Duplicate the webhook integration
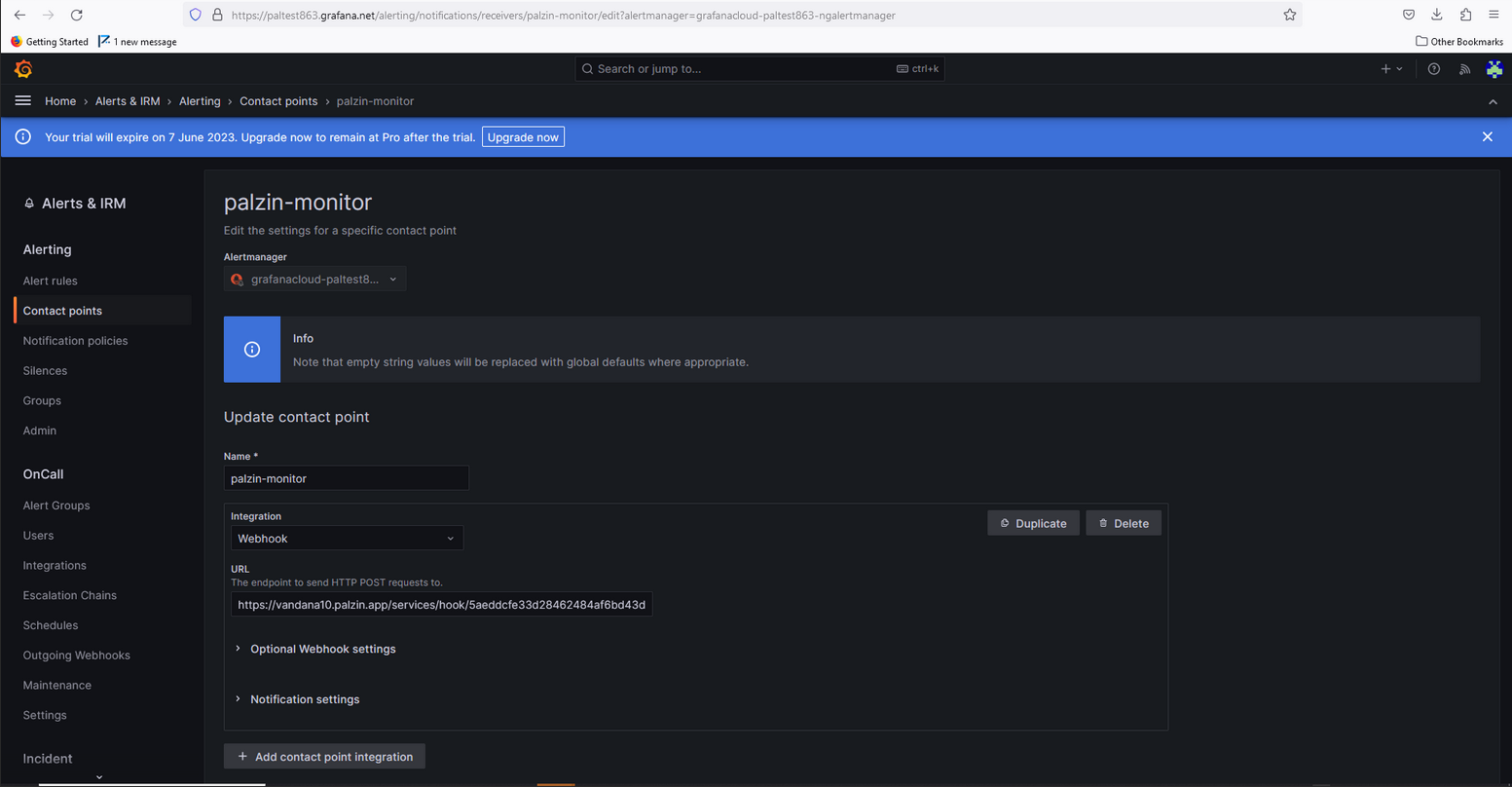The image size is (1512, 787). [x=1033, y=523]
